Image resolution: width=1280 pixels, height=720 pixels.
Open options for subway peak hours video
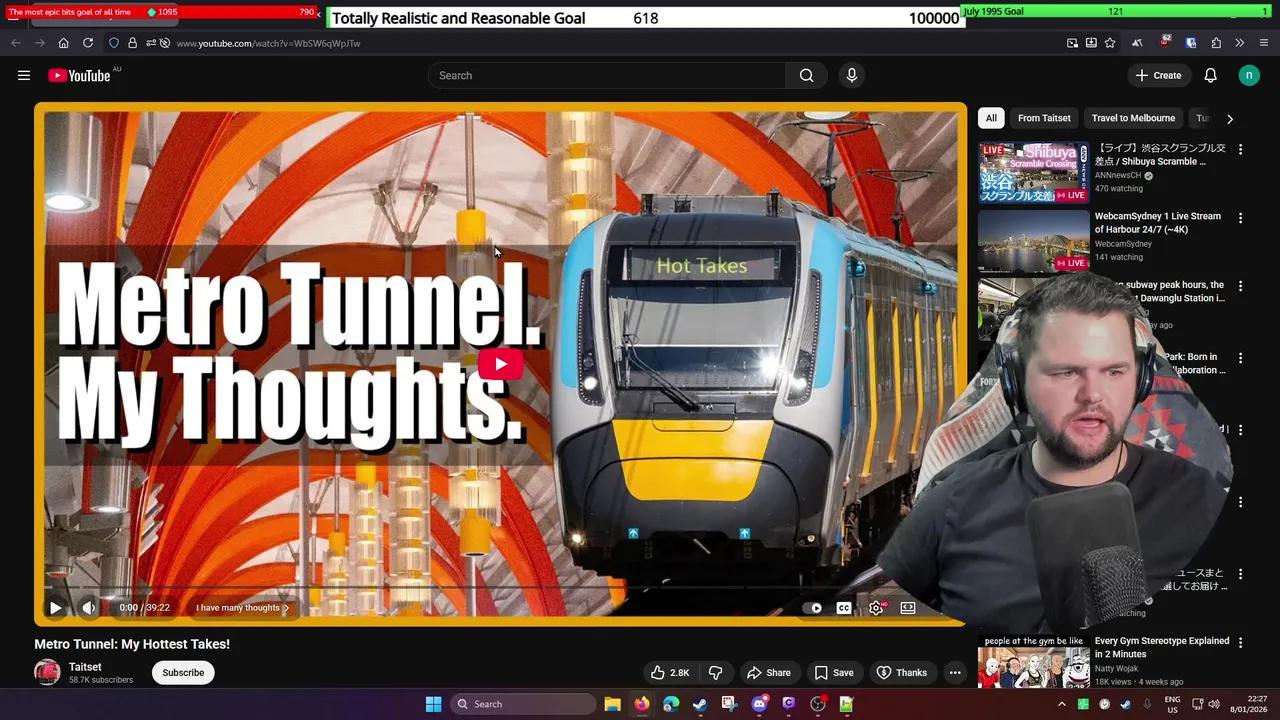(x=1240, y=286)
